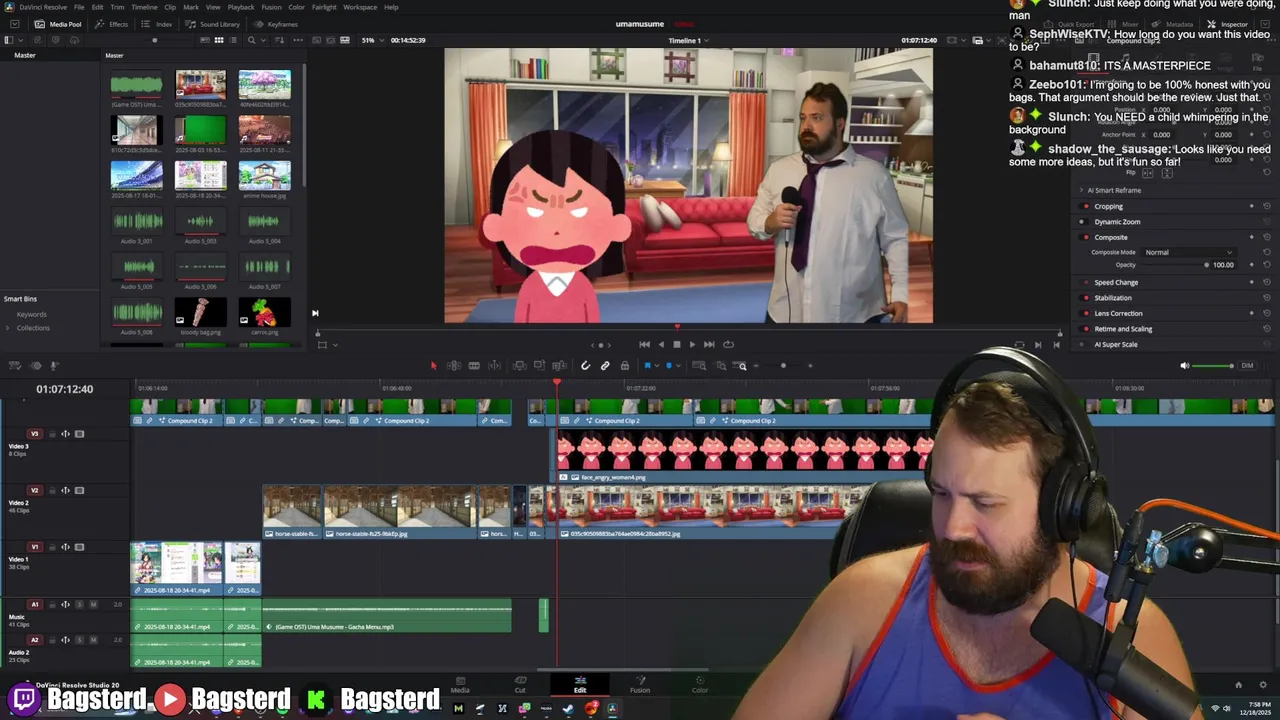The width and height of the screenshot is (1280, 720).
Task: Open the Media page
Action: (460, 684)
